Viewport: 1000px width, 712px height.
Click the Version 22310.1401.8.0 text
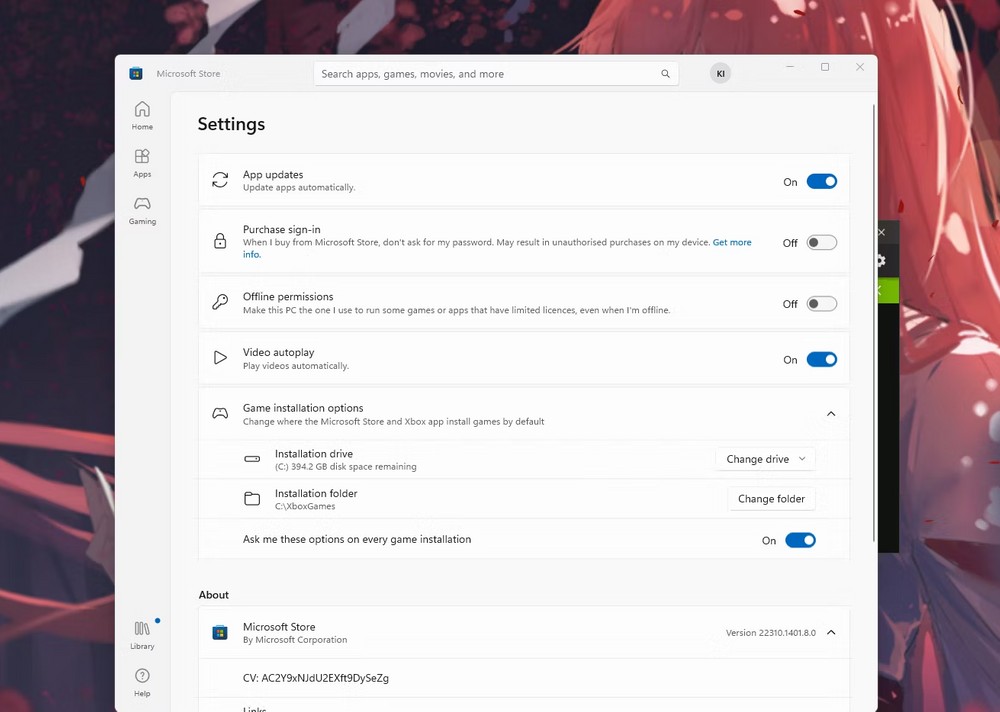[x=770, y=633]
